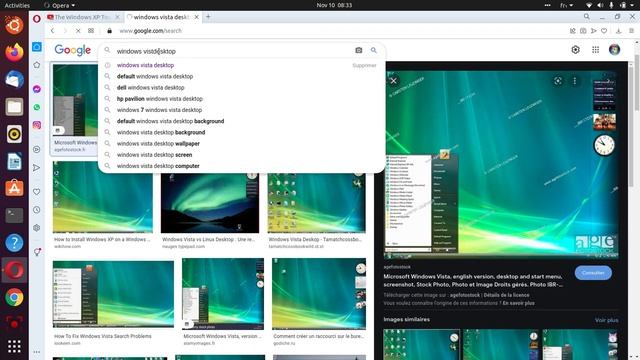Close the image preview panel
The image size is (640, 360).
[x=393, y=81]
